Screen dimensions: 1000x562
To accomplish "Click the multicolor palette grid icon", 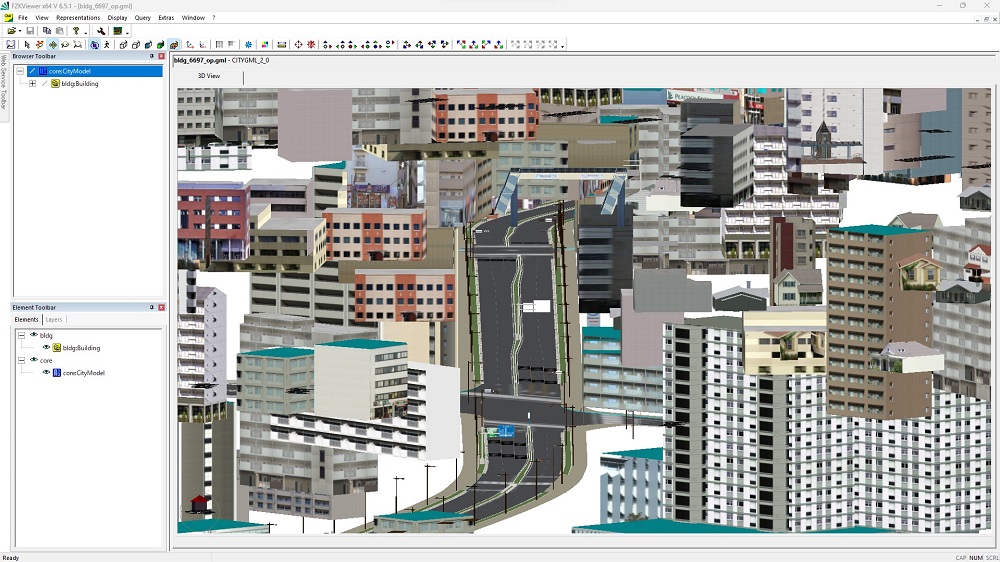I will (265, 45).
